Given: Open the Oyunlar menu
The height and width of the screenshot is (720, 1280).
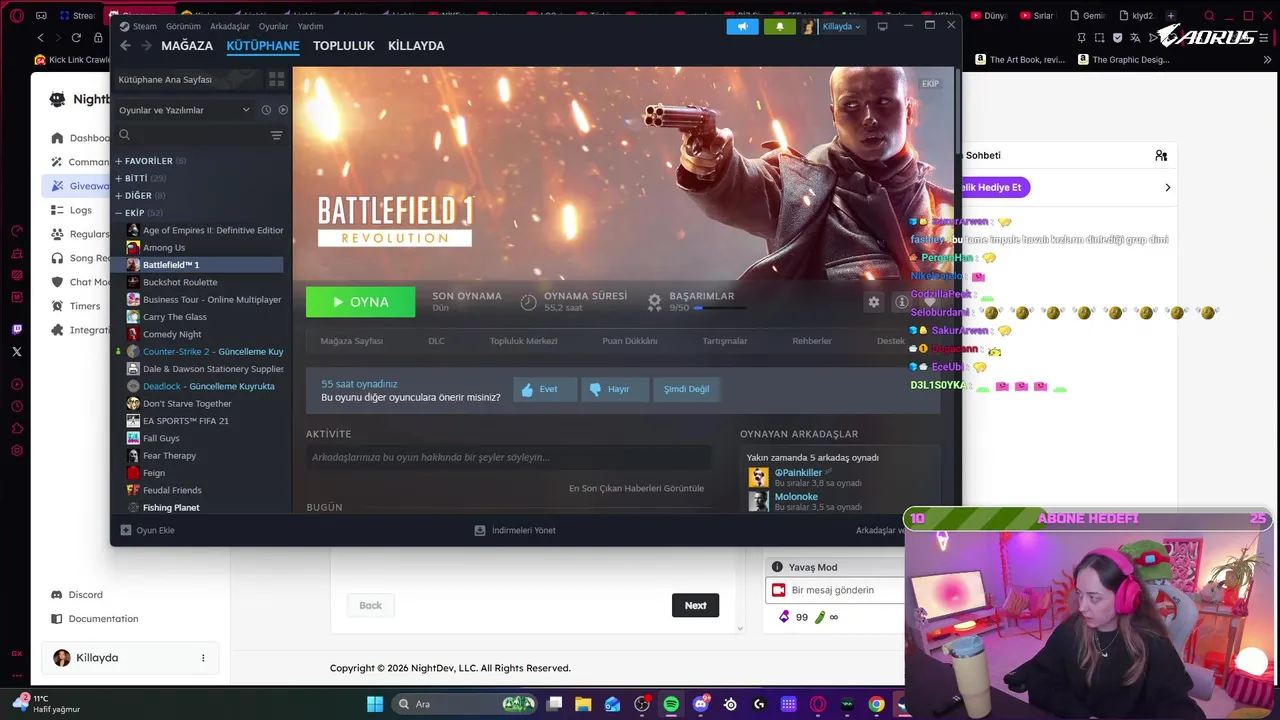Looking at the screenshot, I should (x=274, y=26).
